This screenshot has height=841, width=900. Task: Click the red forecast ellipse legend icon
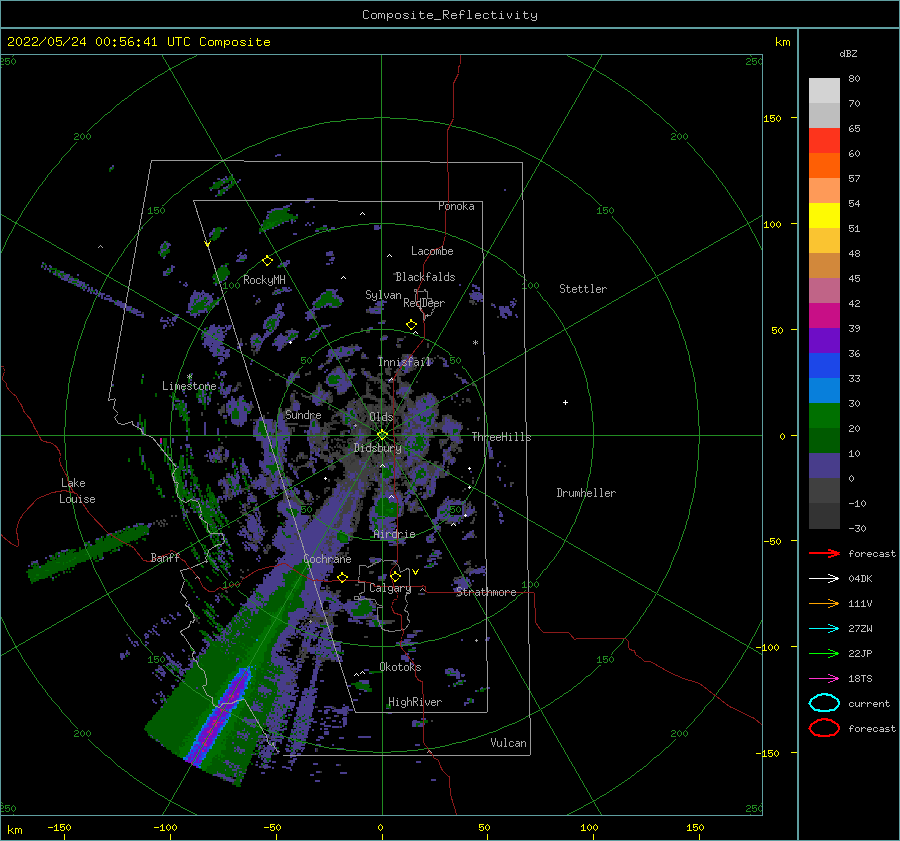[824, 728]
